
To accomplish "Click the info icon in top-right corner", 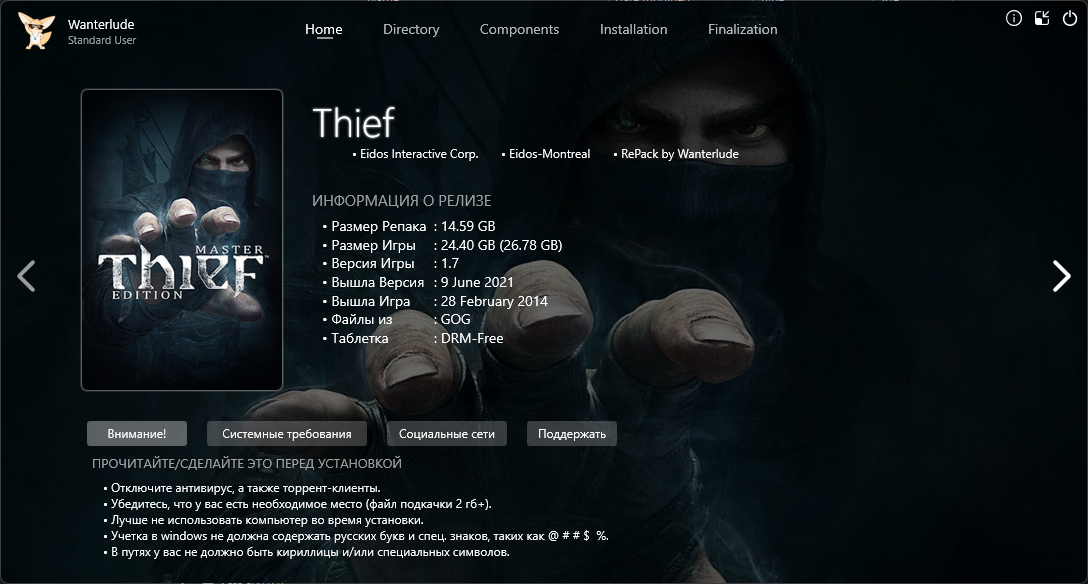I will [x=1014, y=19].
